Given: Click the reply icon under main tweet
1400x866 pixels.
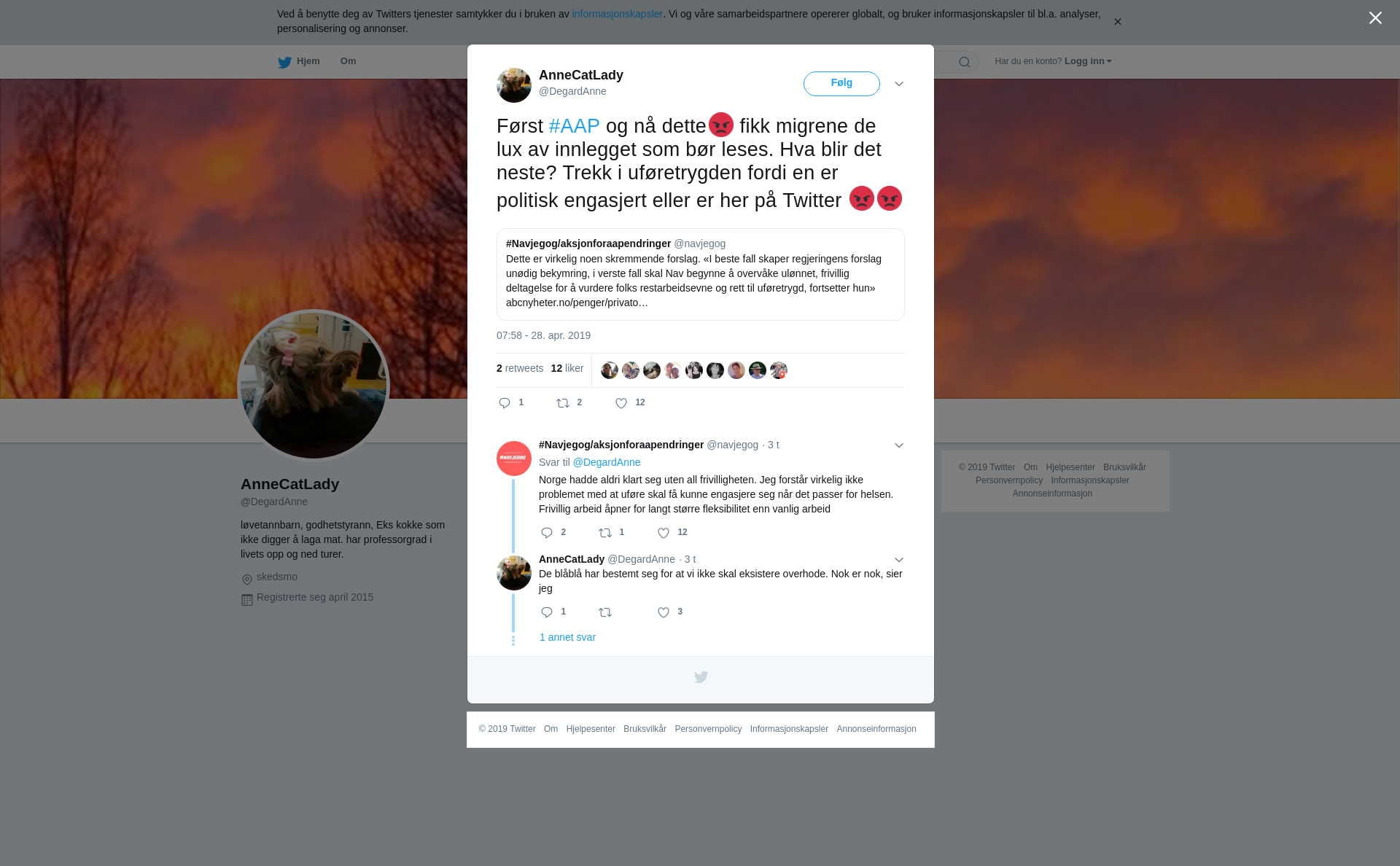Looking at the screenshot, I should point(505,403).
